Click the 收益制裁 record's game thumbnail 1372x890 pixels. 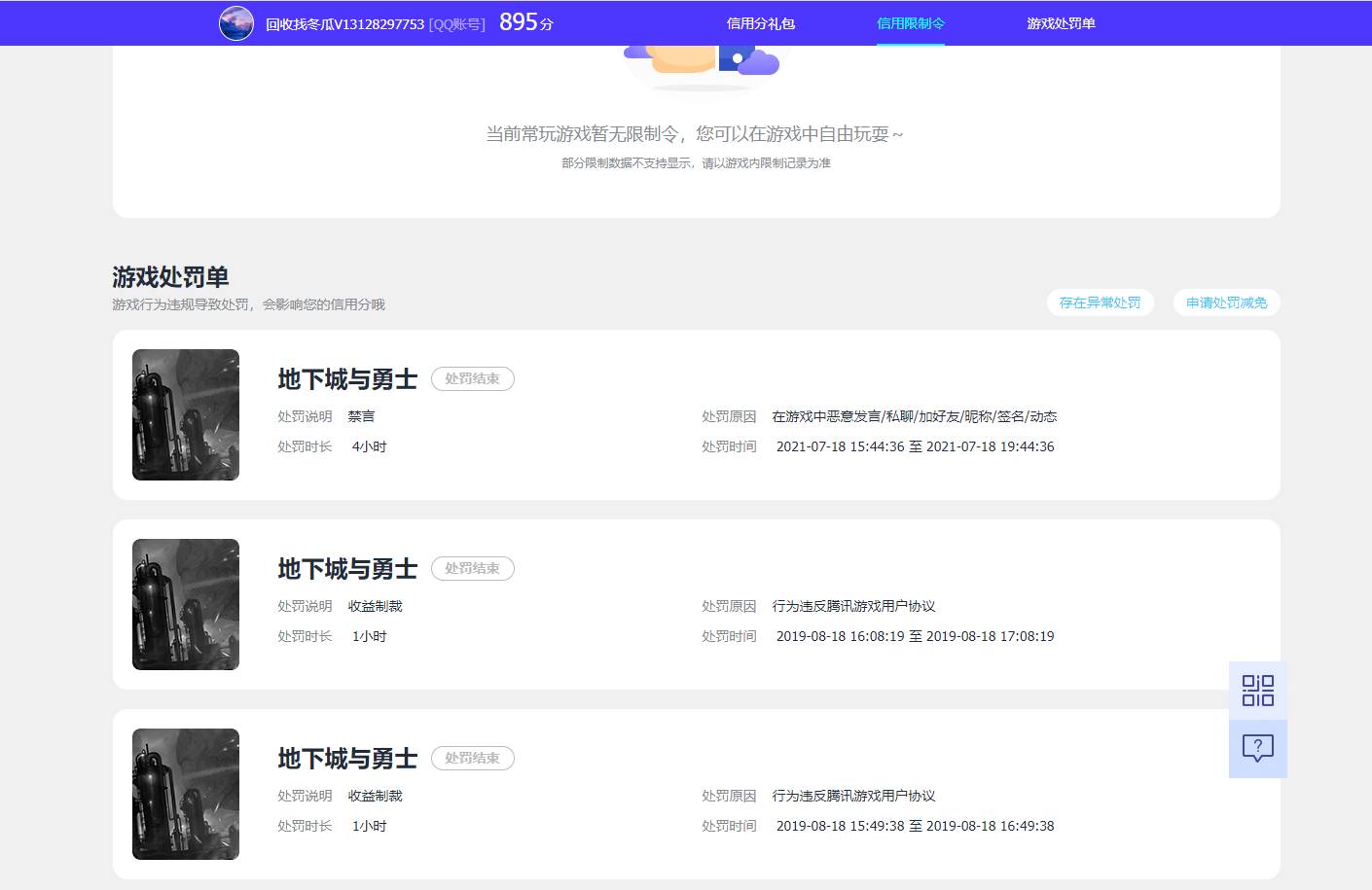point(185,604)
